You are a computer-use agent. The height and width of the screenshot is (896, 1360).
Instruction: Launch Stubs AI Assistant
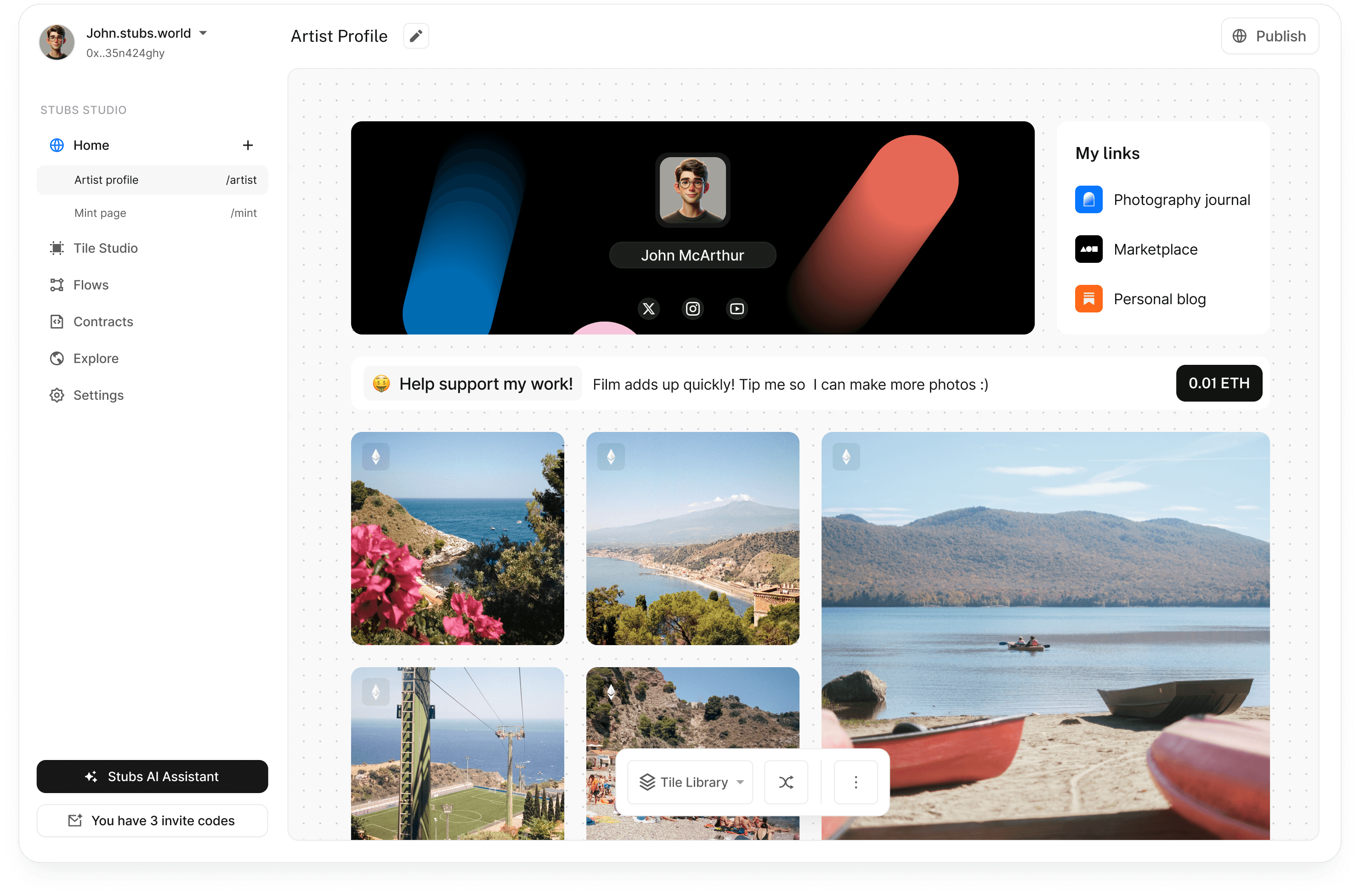click(x=152, y=776)
